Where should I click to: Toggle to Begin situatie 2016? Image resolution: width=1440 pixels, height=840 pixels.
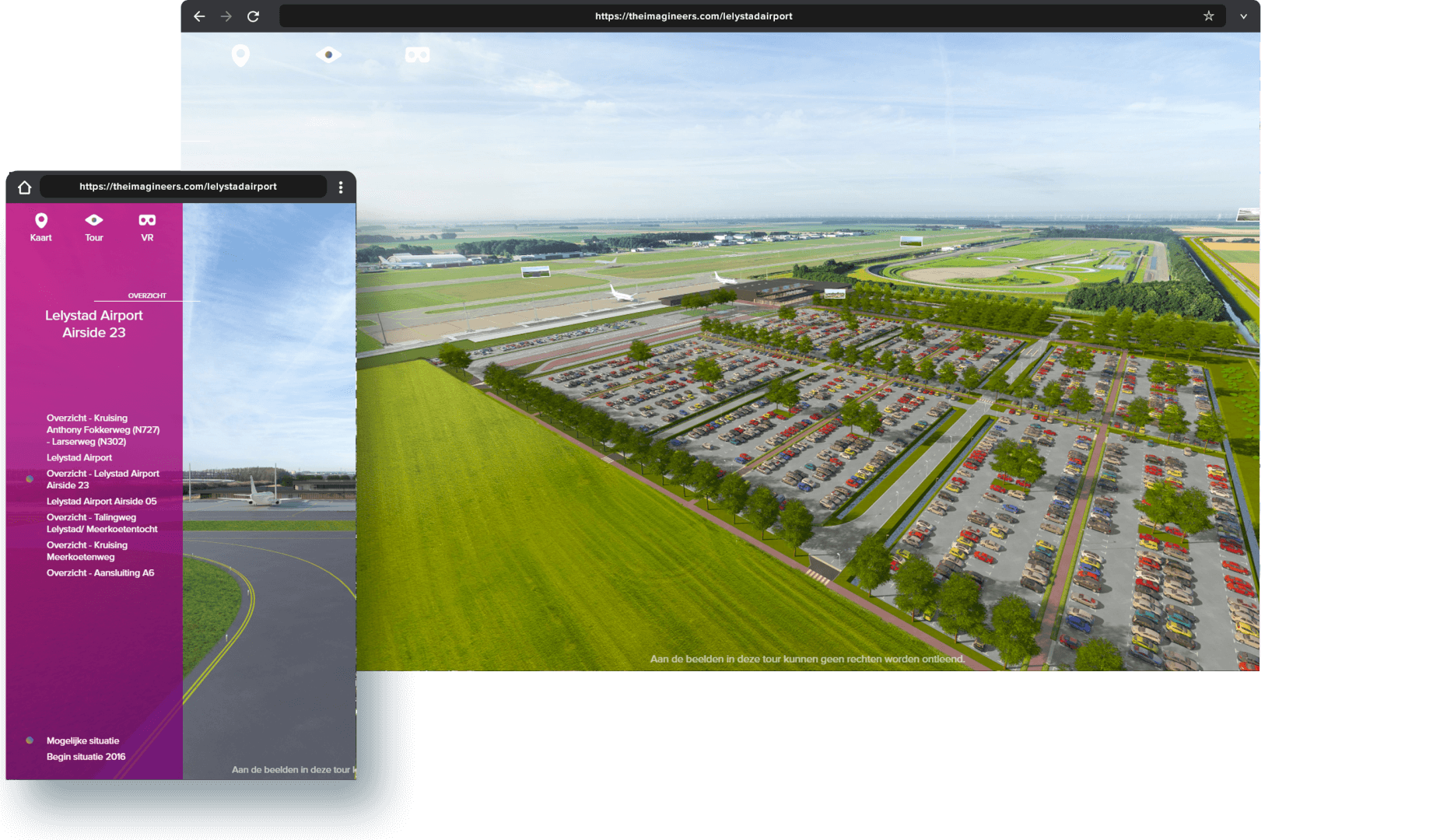[x=86, y=756]
